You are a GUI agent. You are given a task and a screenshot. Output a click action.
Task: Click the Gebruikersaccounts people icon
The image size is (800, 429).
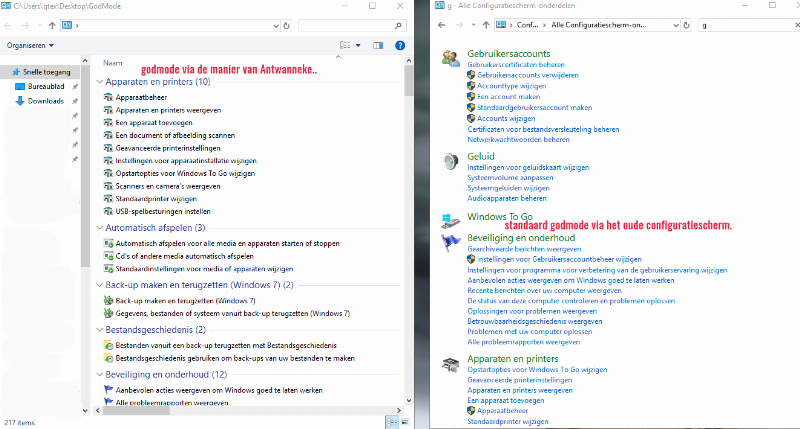pyautogui.click(x=451, y=58)
